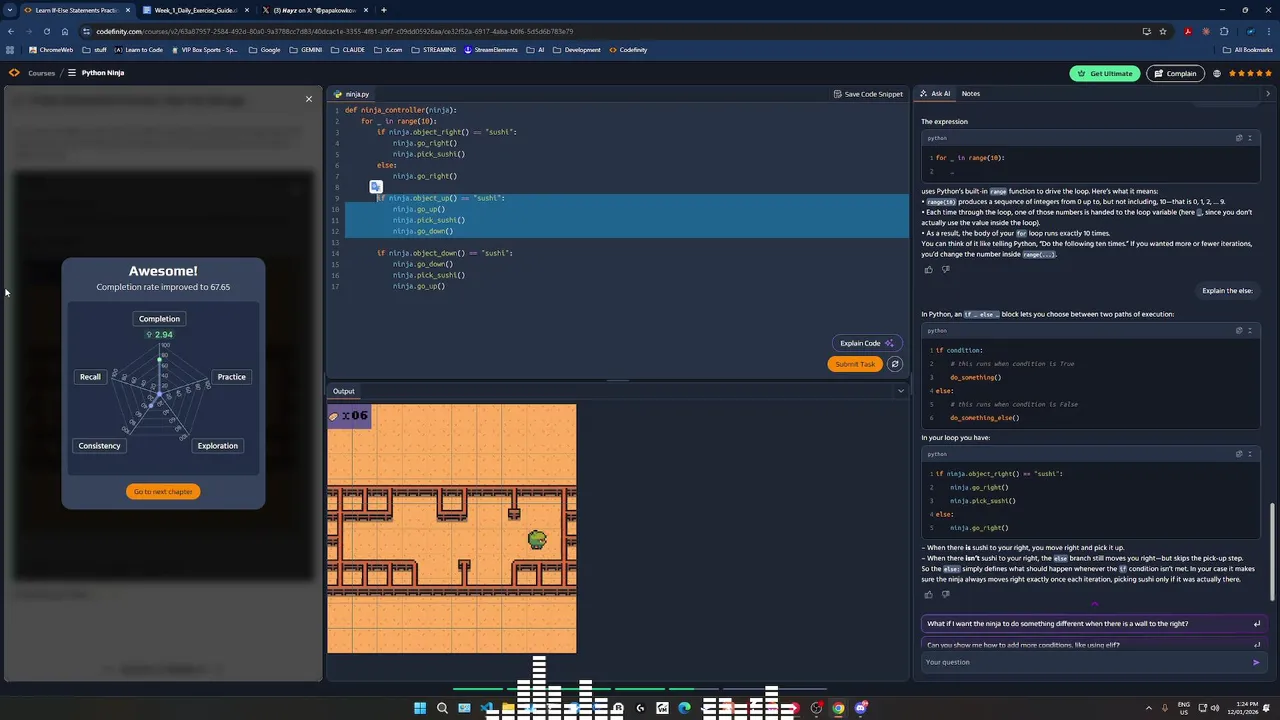The width and height of the screenshot is (1280, 720).
Task: Copy the object_right code block
Action: pyautogui.click(x=1239, y=454)
